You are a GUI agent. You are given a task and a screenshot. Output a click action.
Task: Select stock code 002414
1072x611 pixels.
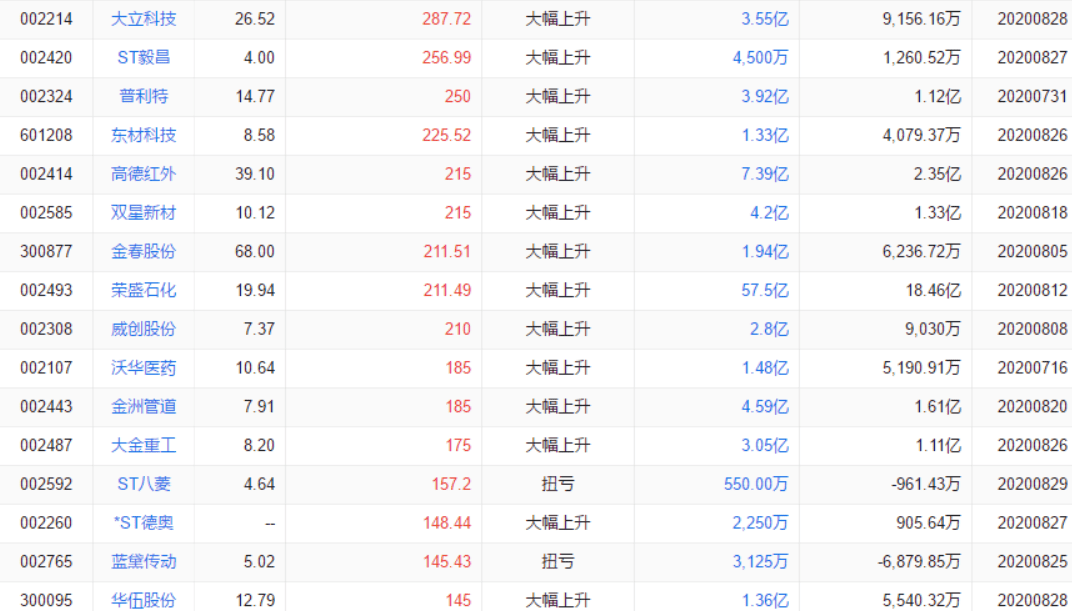point(46,174)
